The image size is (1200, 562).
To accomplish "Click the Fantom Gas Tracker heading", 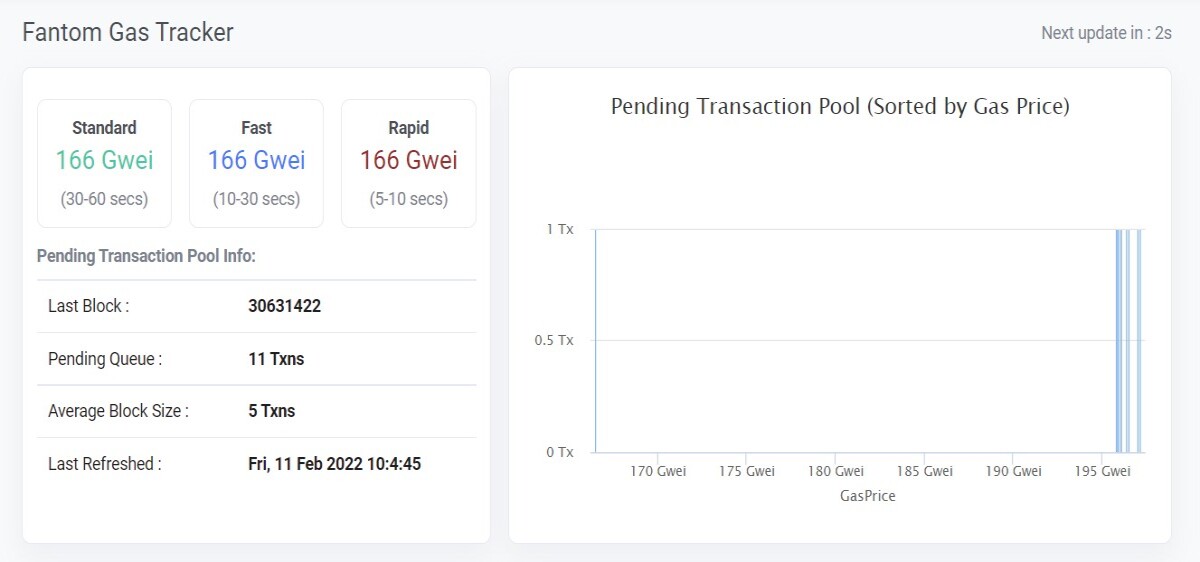I will pyautogui.click(x=128, y=33).
